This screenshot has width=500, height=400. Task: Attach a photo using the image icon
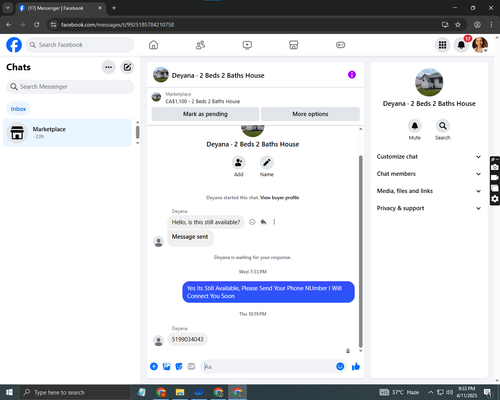tap(166, 367)
